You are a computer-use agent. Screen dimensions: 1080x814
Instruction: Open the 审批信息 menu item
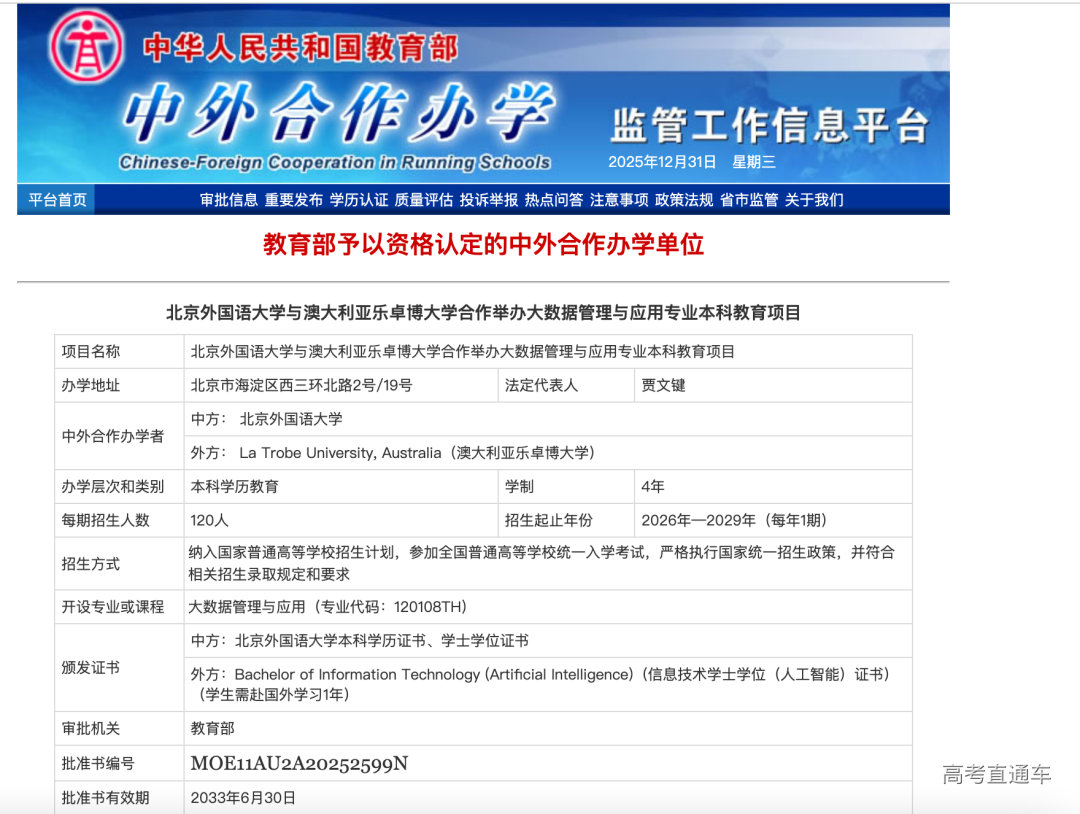point(229,200)
